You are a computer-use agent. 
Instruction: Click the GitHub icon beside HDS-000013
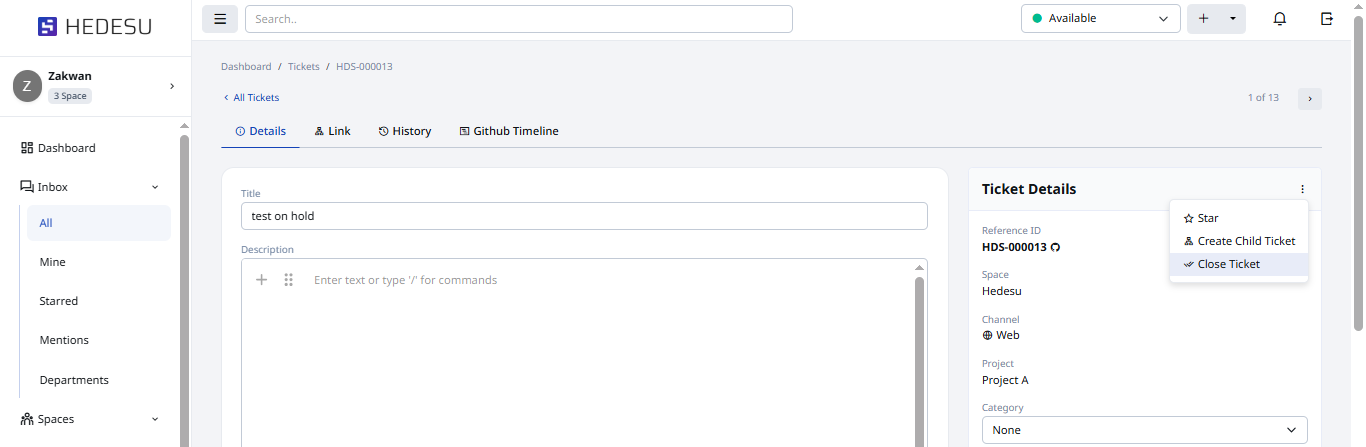click(1055, 247)
